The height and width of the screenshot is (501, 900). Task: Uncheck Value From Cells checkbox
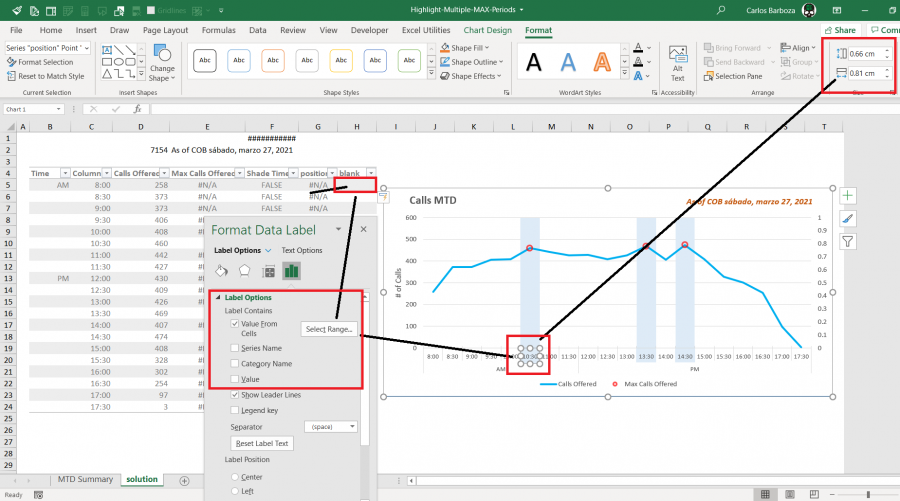pos(235,324)
